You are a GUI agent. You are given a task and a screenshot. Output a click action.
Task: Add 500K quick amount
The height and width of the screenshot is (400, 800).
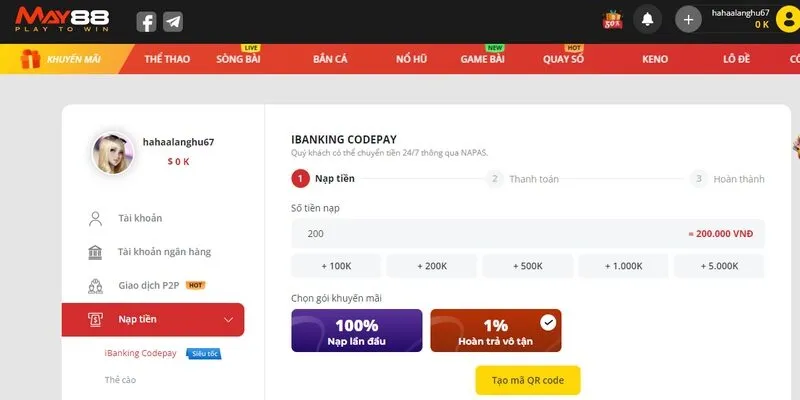coord(527,266)
